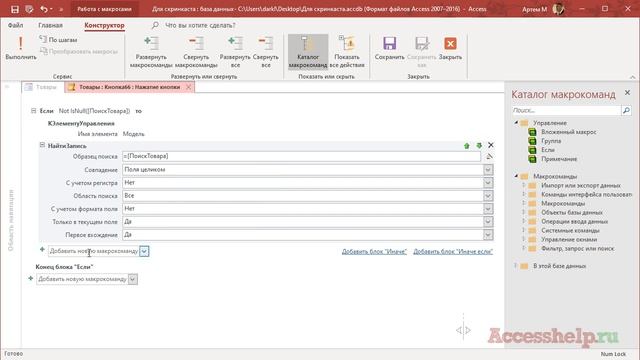Toggle Показать все действия
640x360 pixels.
tap(347, 52)
